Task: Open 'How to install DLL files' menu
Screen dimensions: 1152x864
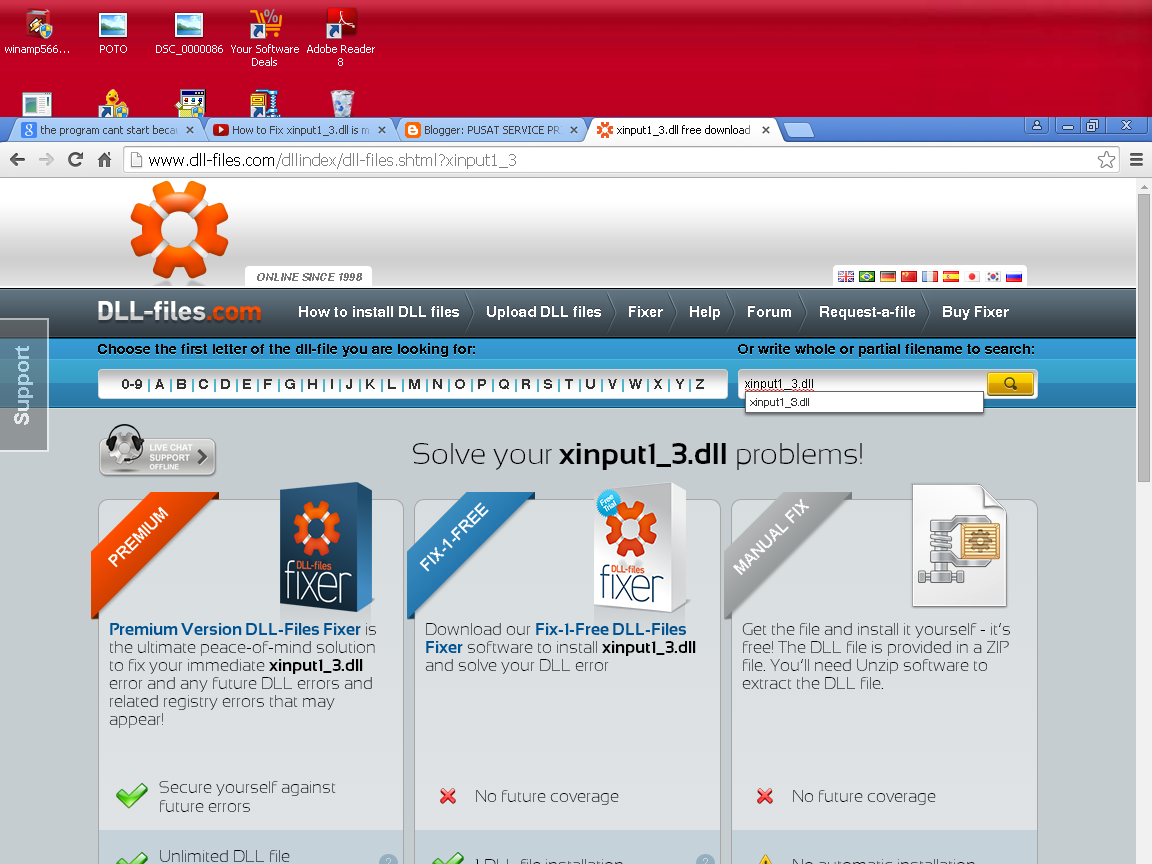Action: [378, 312]
